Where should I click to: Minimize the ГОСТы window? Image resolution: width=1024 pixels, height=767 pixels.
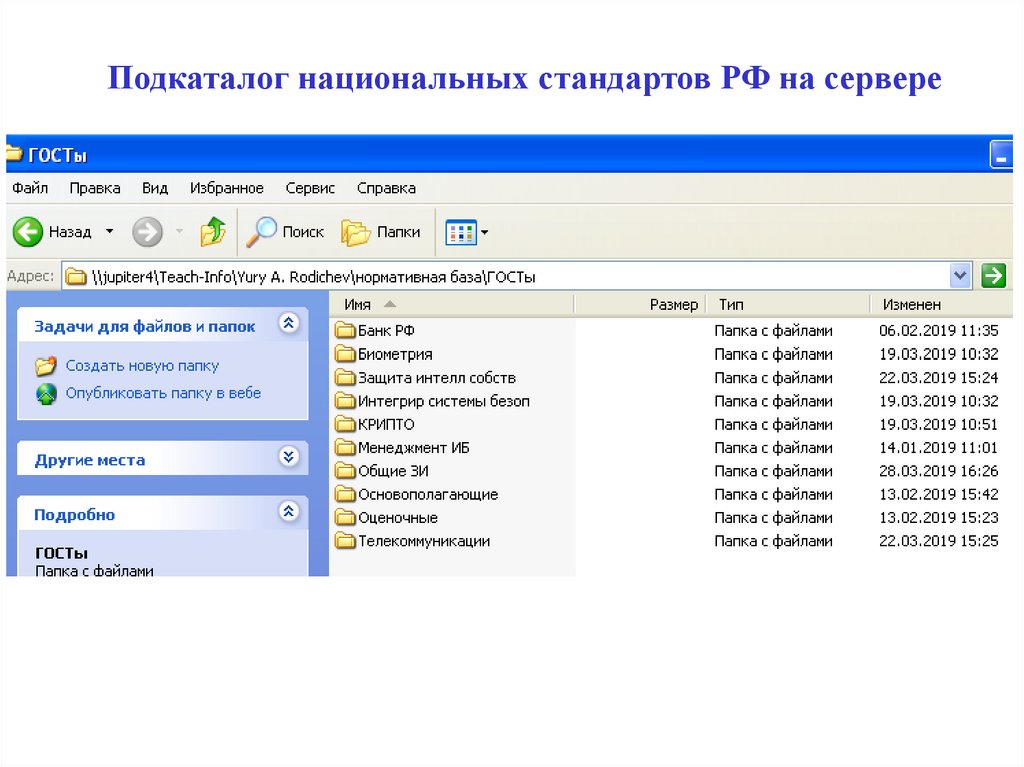pos(1001,155)
